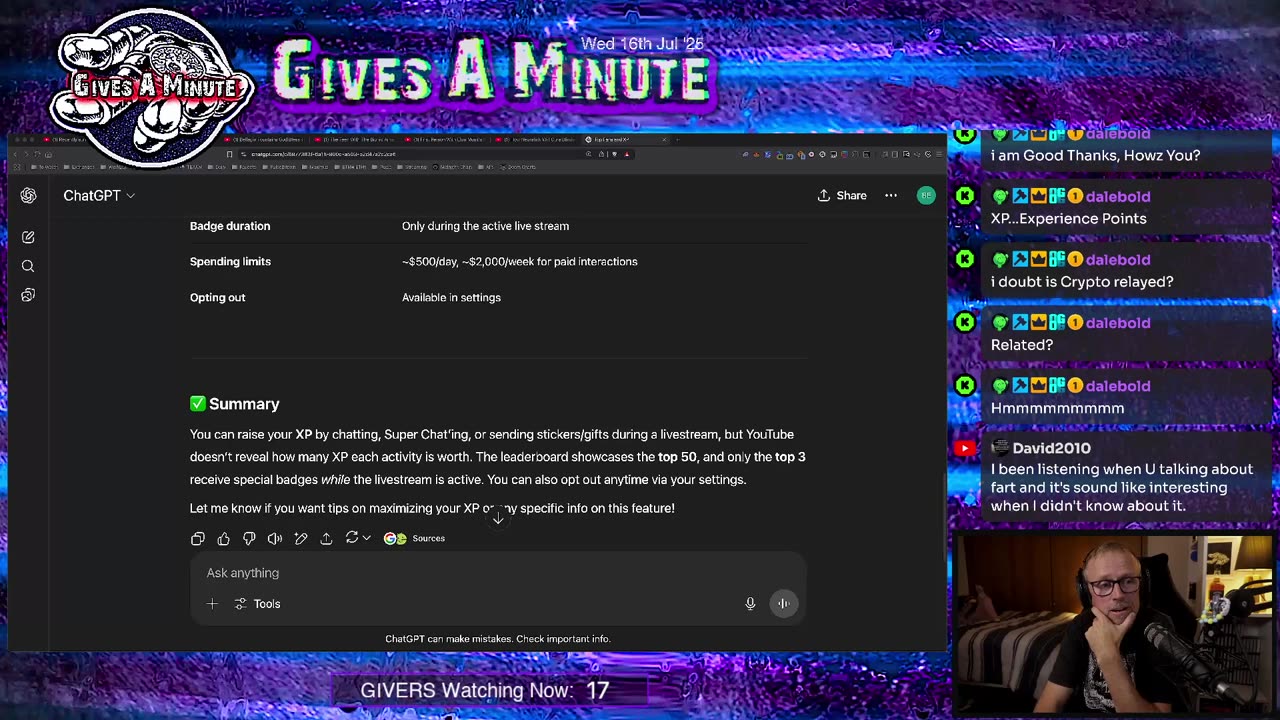Screen dimensions: 1280x720
Task: Click the YouTube icon beside David2010
Action: 964,448
